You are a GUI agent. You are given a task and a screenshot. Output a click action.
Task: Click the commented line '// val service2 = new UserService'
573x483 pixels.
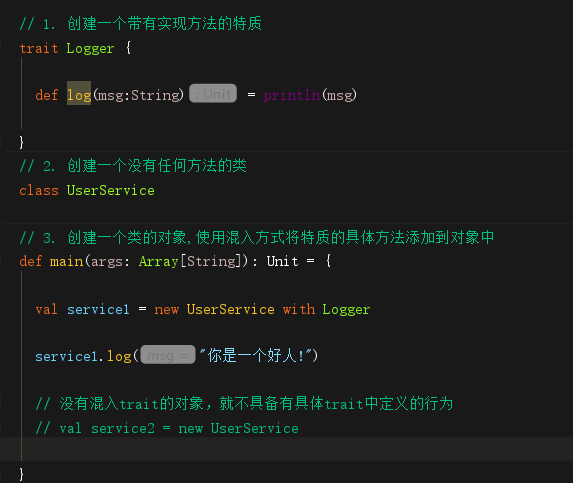coord(167,428)
